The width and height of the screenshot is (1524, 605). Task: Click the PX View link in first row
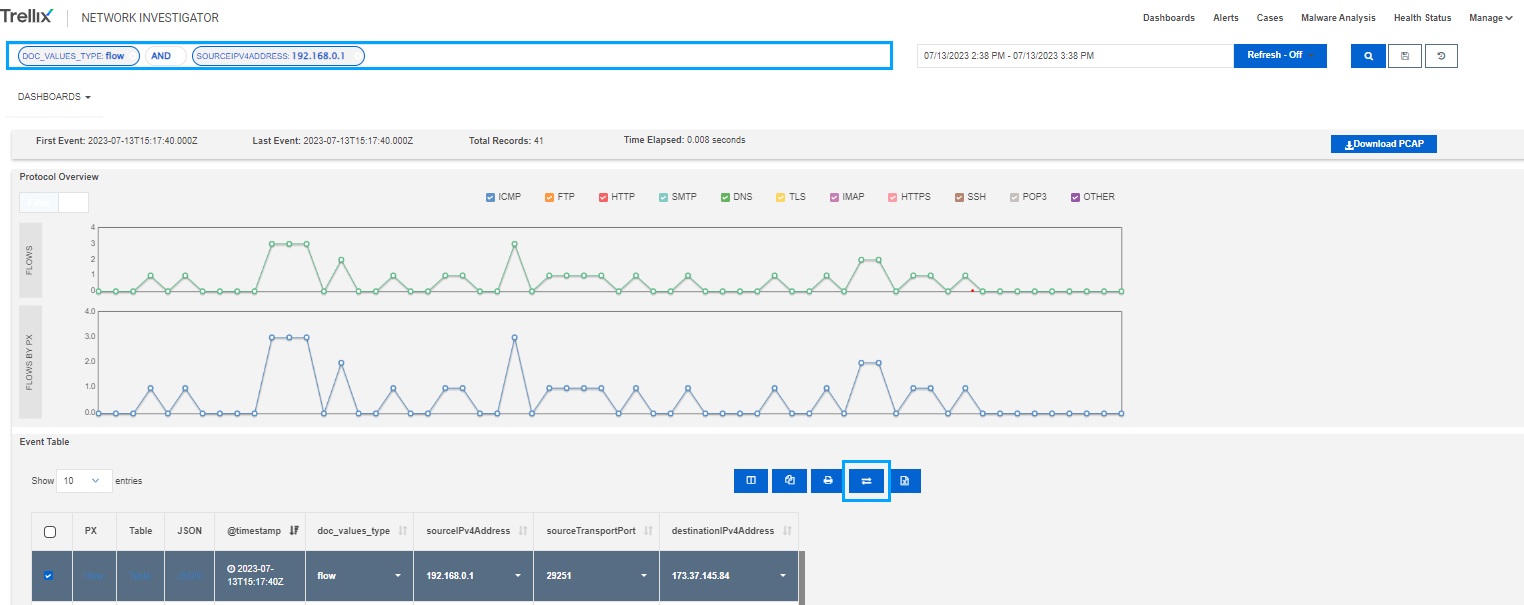[93, 576]
